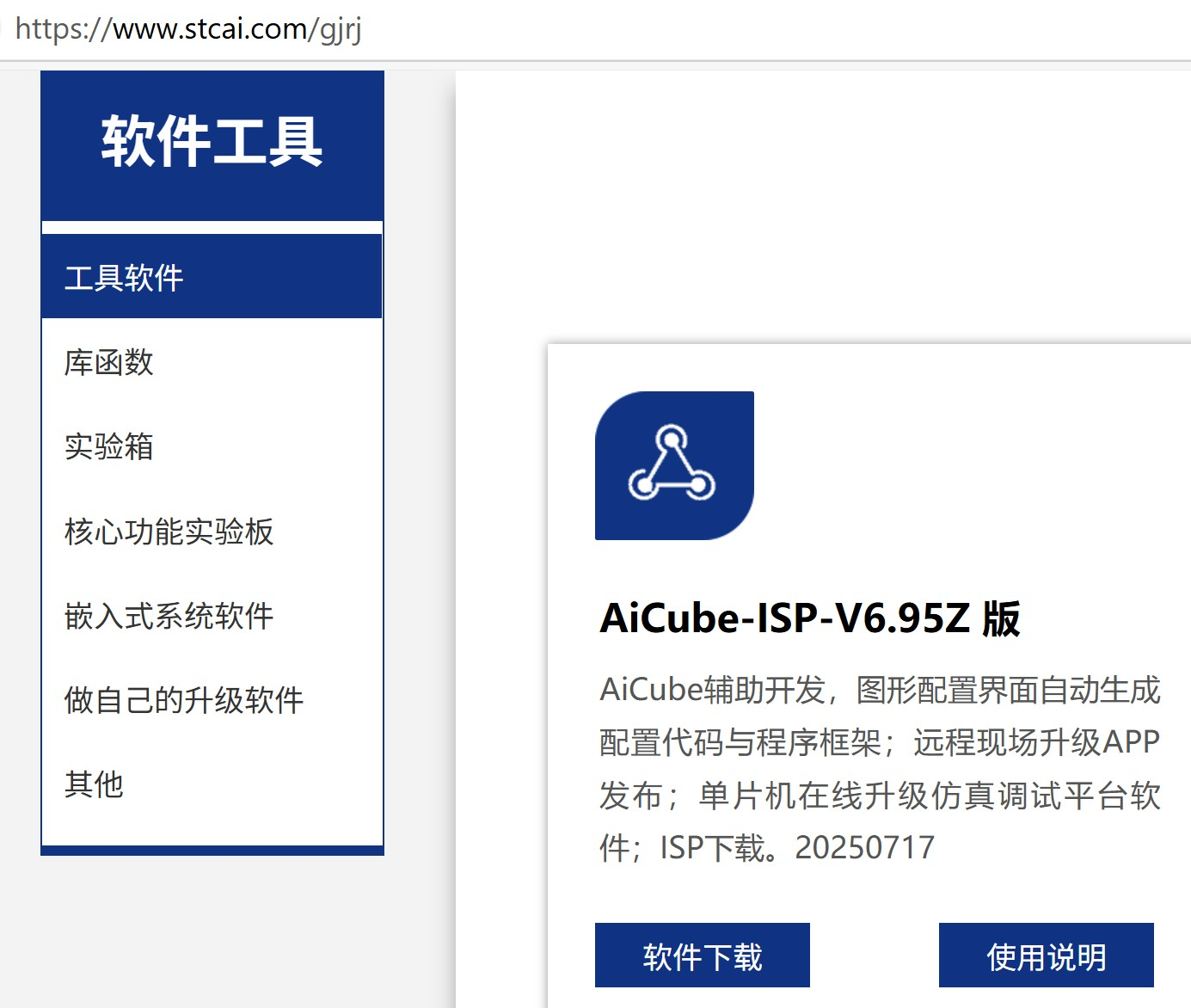Click the 软件工具 sidebar header
This screenshot has height=1008, width=1191.
211,142
